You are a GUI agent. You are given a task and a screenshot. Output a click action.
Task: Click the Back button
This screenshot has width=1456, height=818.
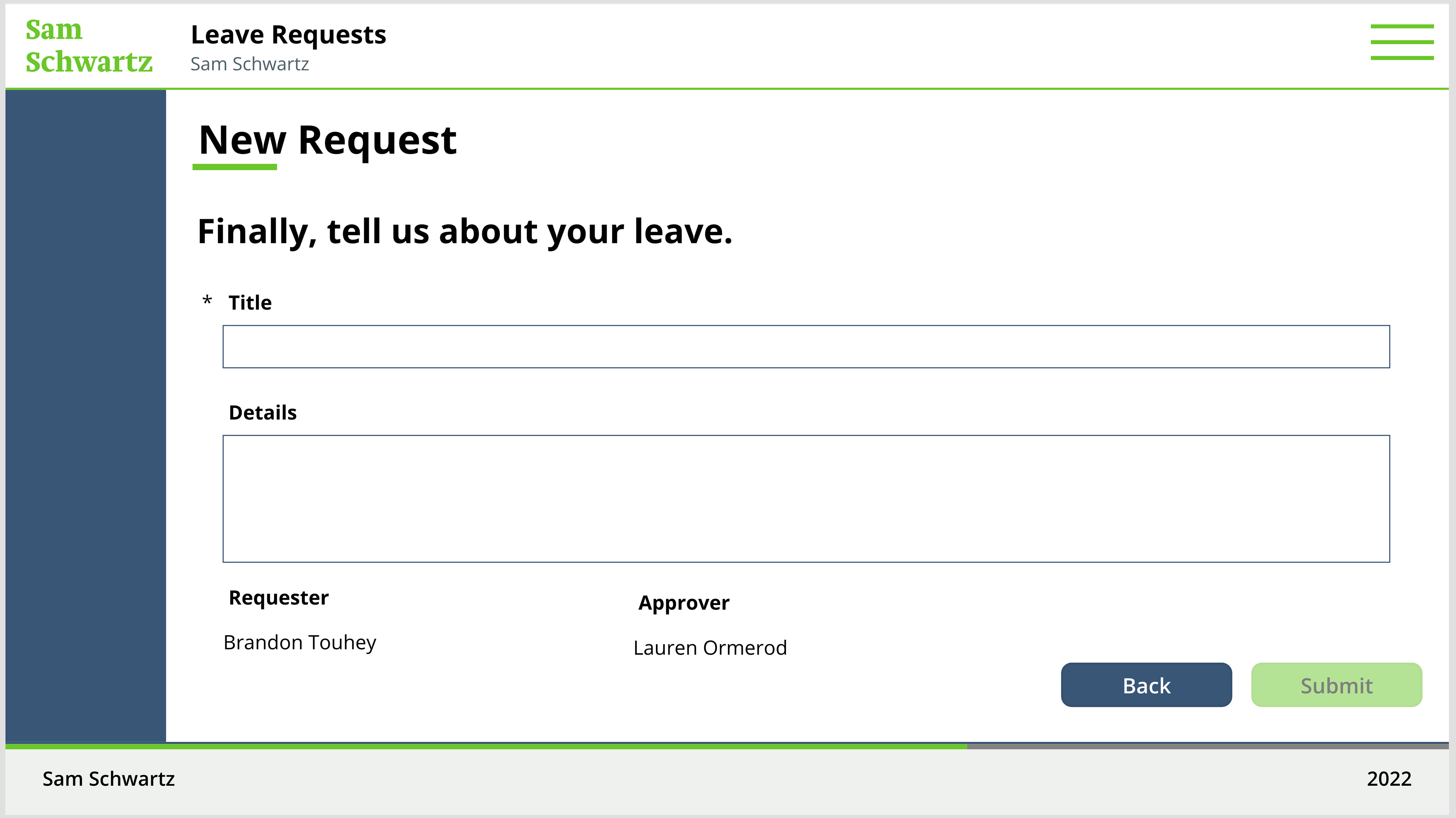point(1146,685)
